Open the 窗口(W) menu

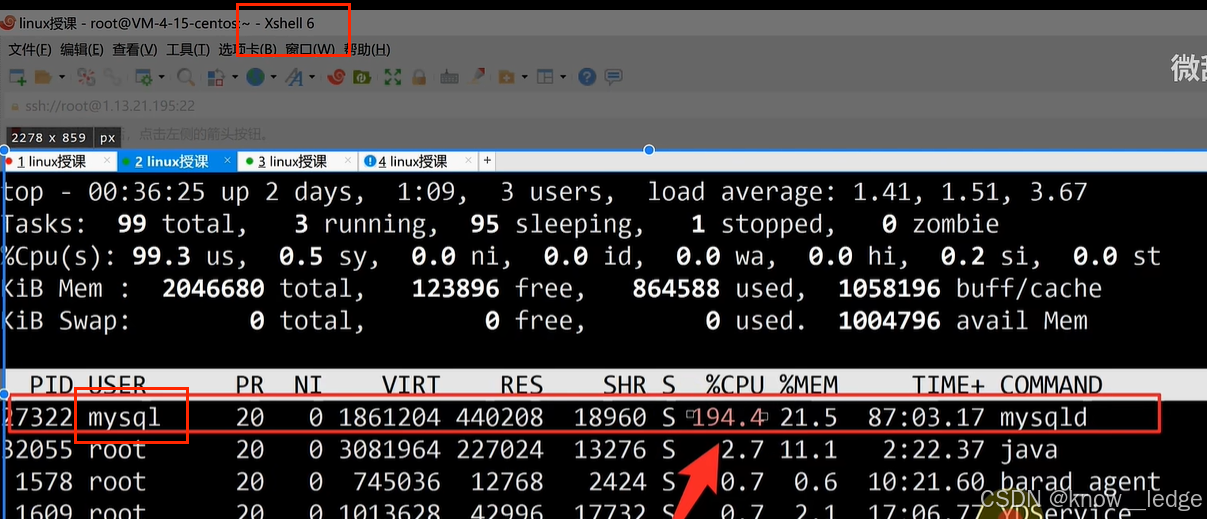click(x=310, y=49)
